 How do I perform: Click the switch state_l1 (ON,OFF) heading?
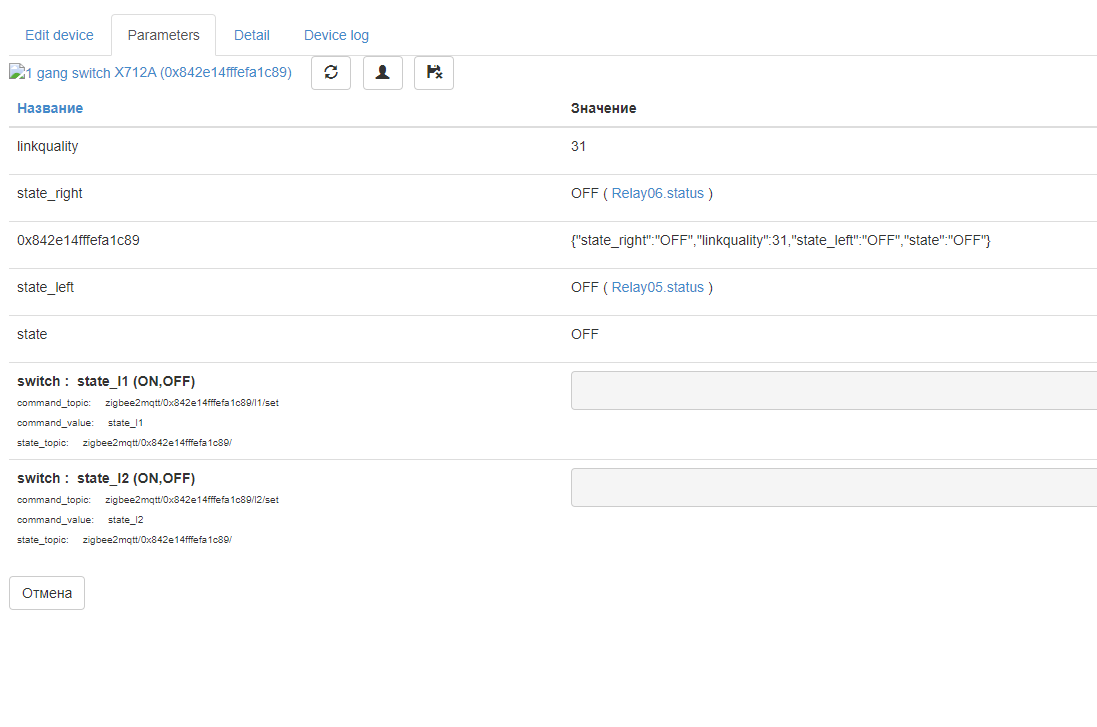106,381
